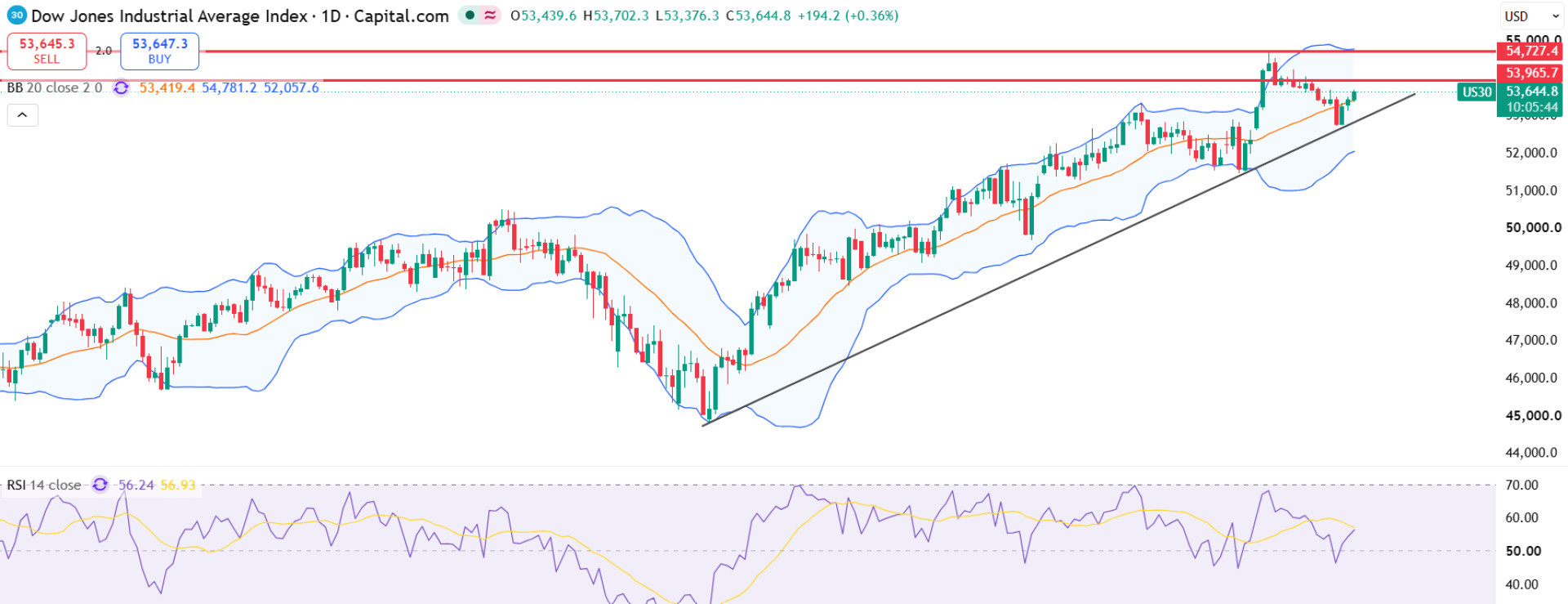
Task: Click 40.00 on the RSI scale
Action: click(1521, 584)
